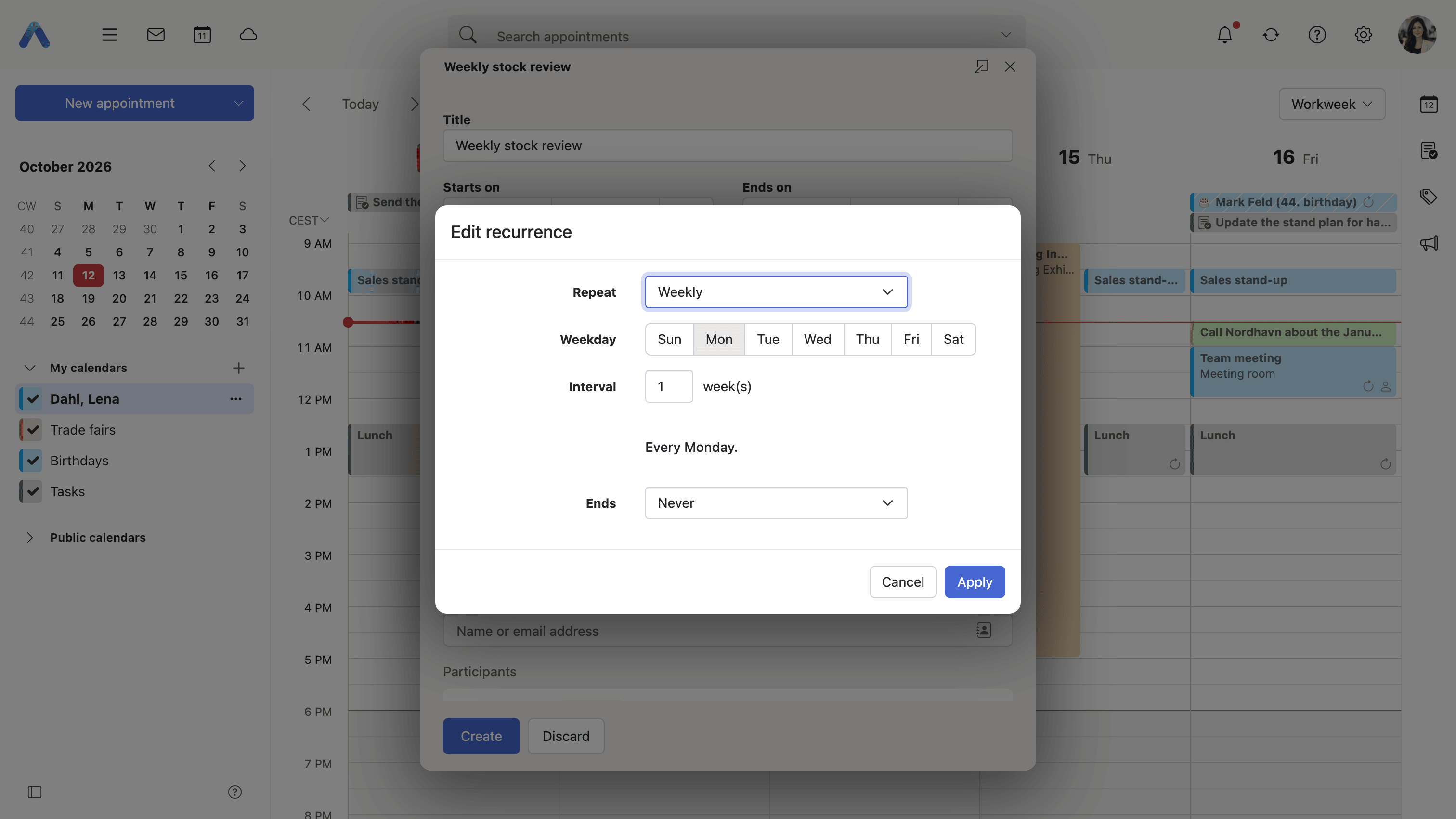Click the Discard button
This screenshot has height=819, width=1456.
pos(566,737)
